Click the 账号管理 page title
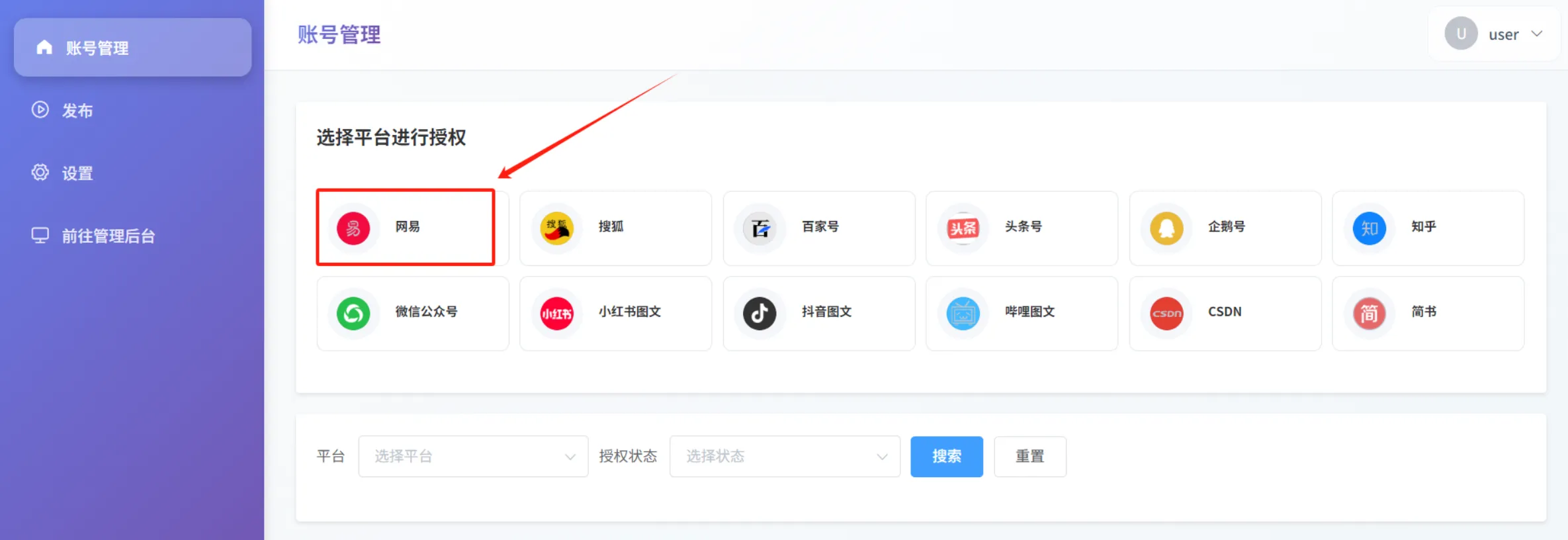The height and width of the screenshot is (540, 1568). point(339,34)
